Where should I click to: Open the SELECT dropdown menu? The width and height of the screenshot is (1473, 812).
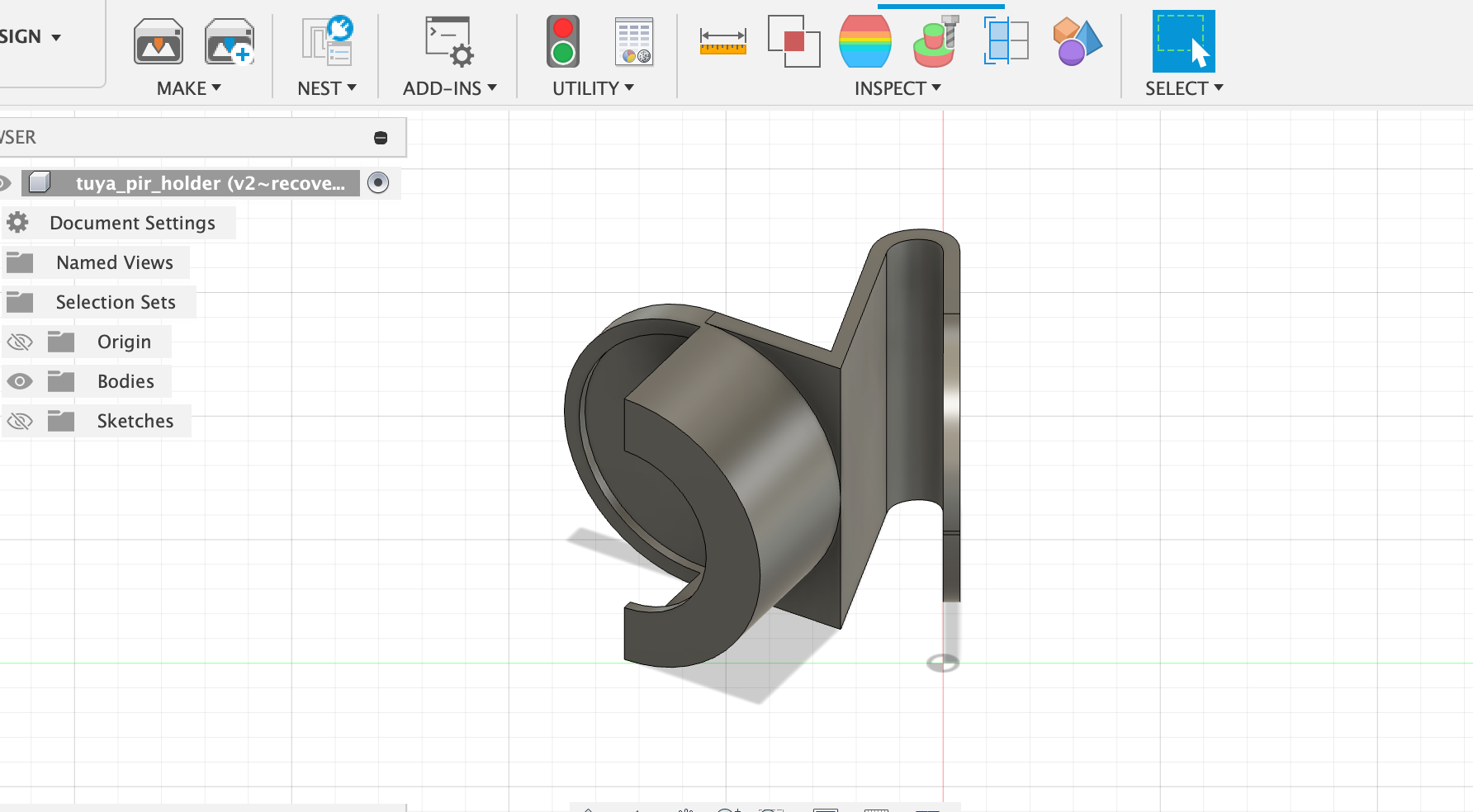pos(1184,88)
